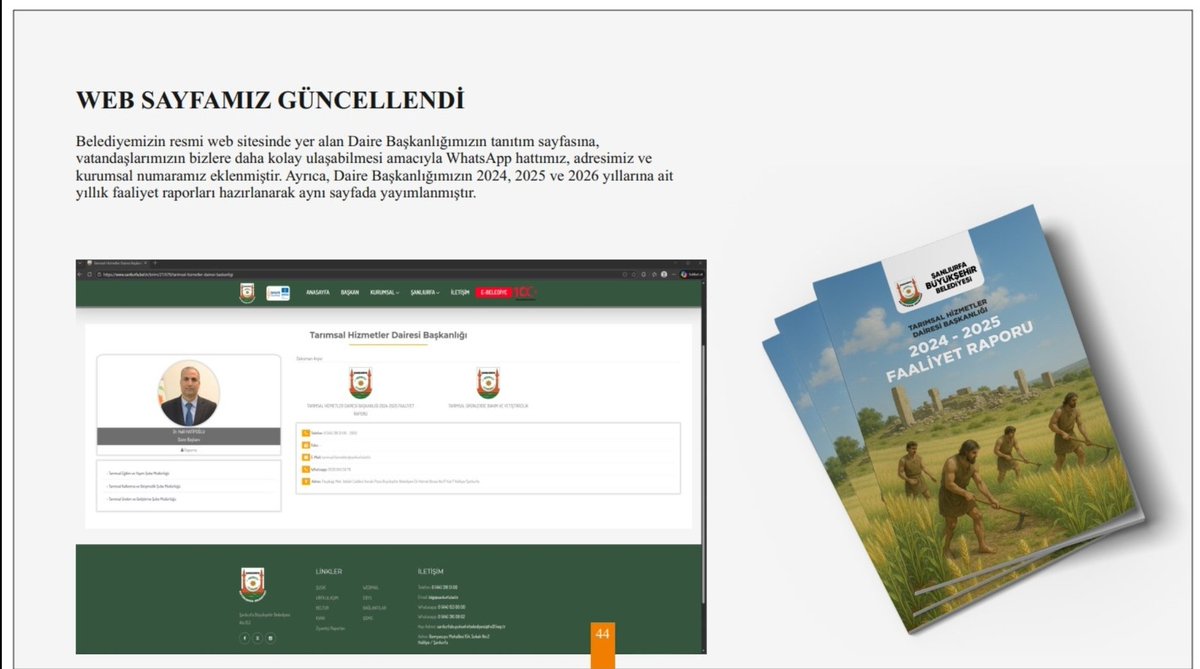Open the İLETİŞİM menu item
This screenshot has height=669, width=1200.
click(460, 293)
